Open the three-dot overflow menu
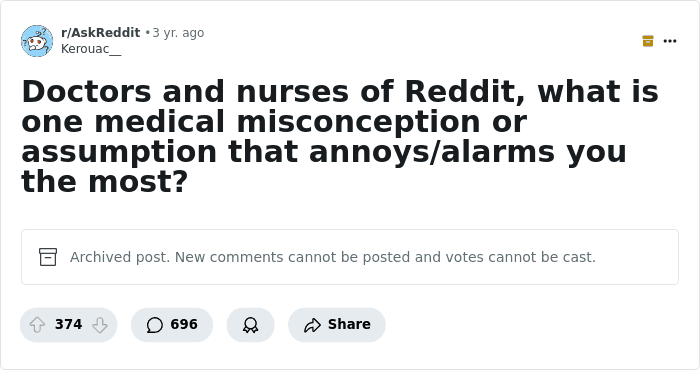The image size is (700, 370). click(x=670, y=41)
